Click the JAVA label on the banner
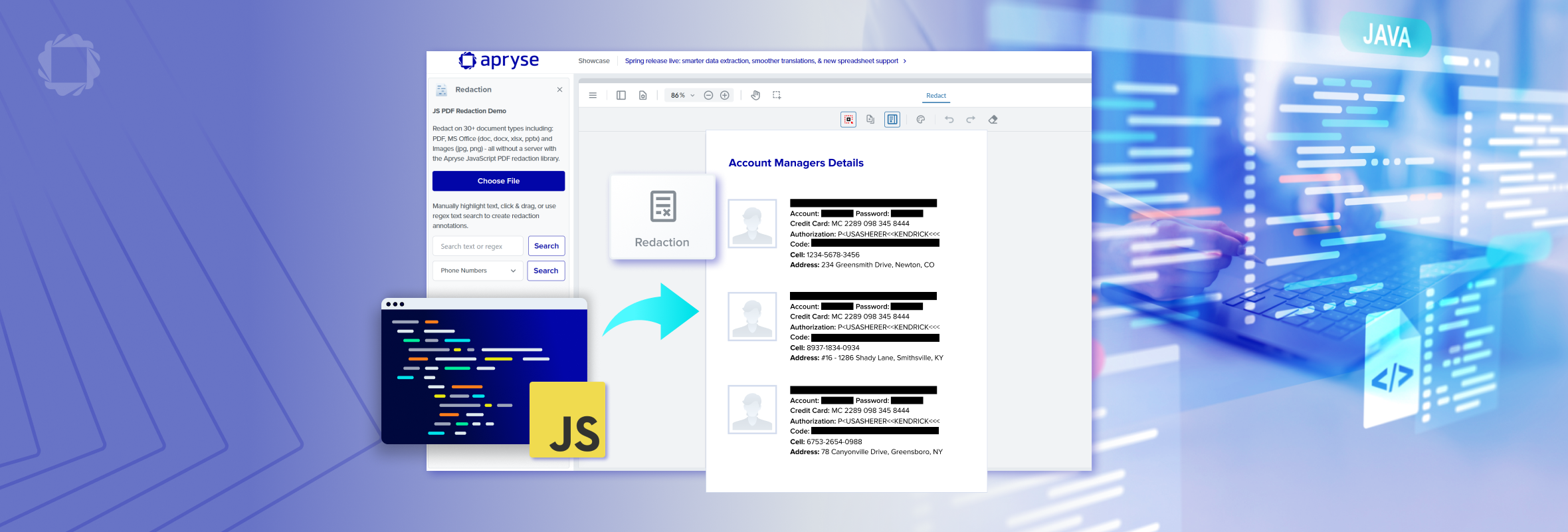 pos(1387,36)
